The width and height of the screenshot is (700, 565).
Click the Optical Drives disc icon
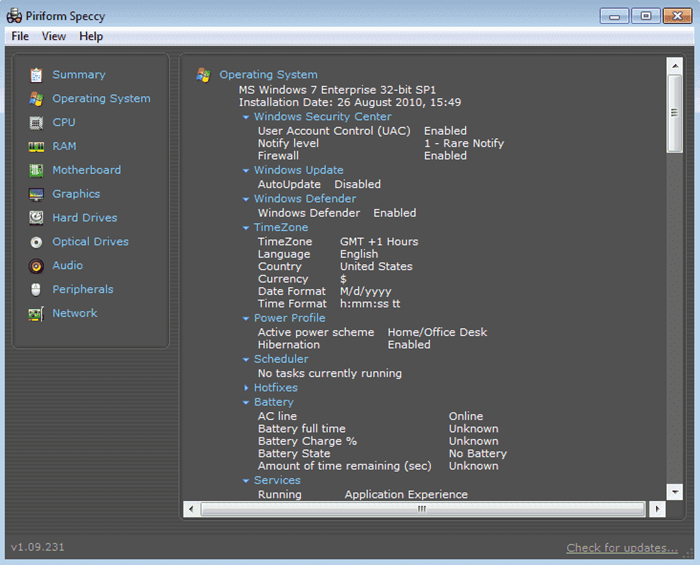tap(36, 242)
